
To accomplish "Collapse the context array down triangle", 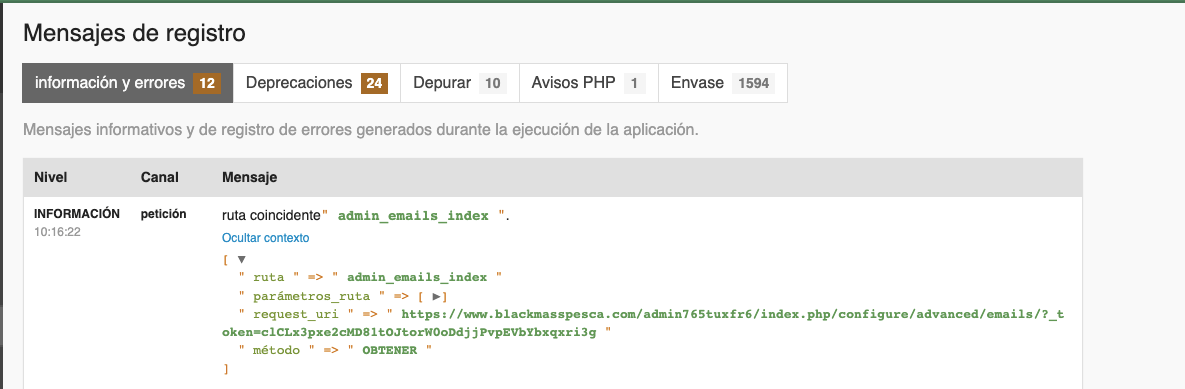I will click(242, 259).
